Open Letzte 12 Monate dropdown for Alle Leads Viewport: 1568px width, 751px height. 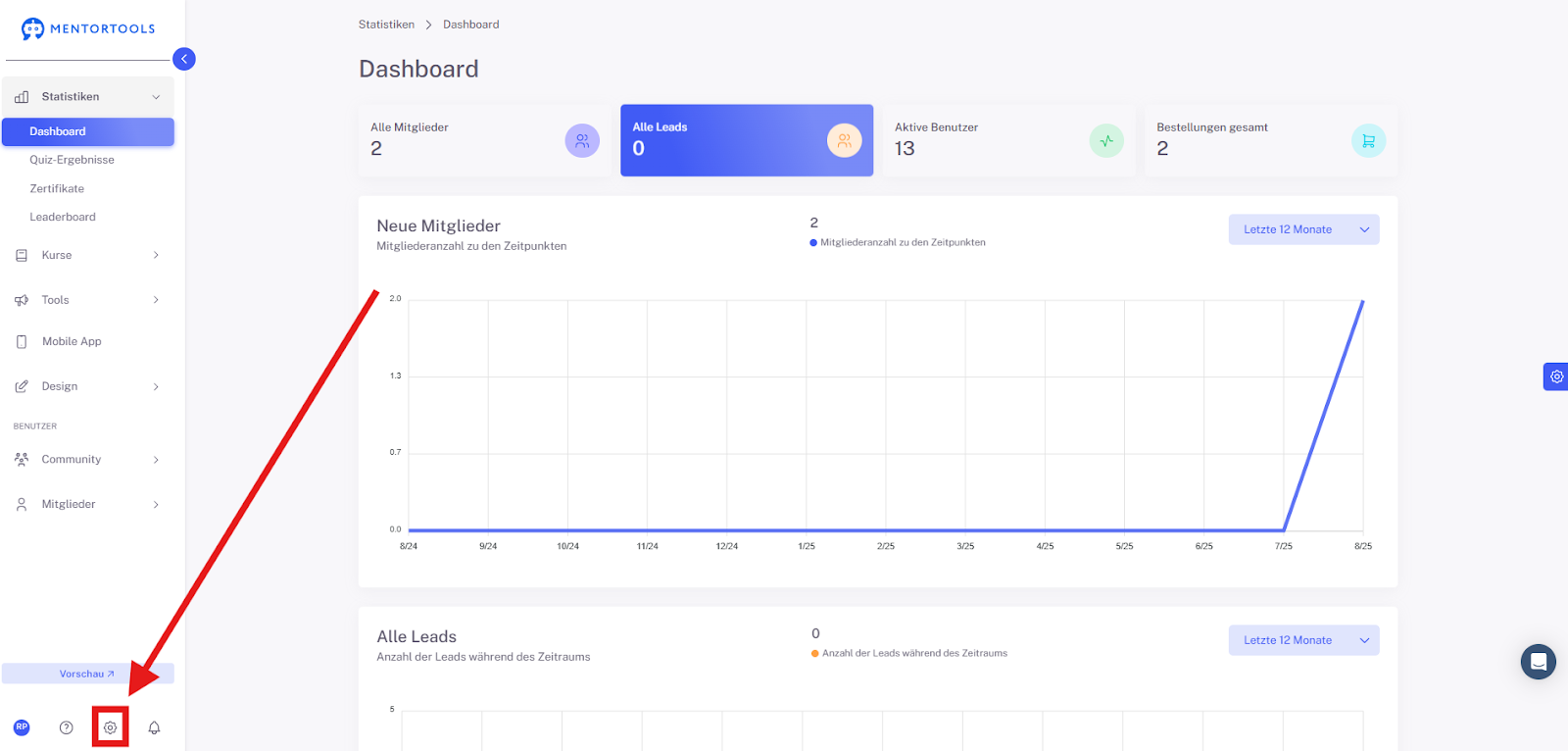point(1303,640)
